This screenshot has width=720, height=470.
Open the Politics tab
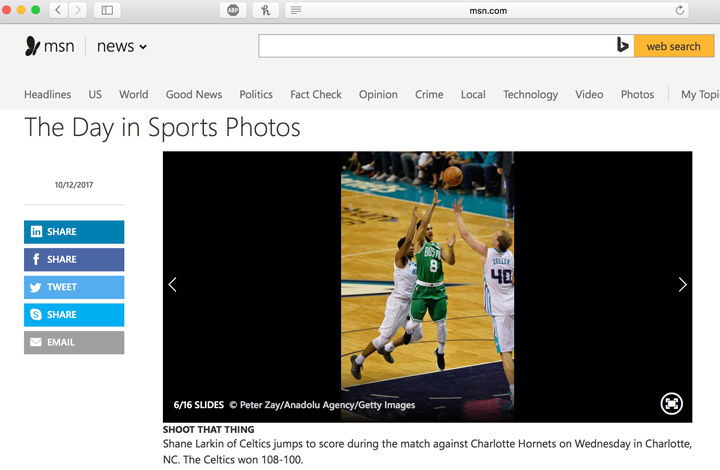[256, 95]
